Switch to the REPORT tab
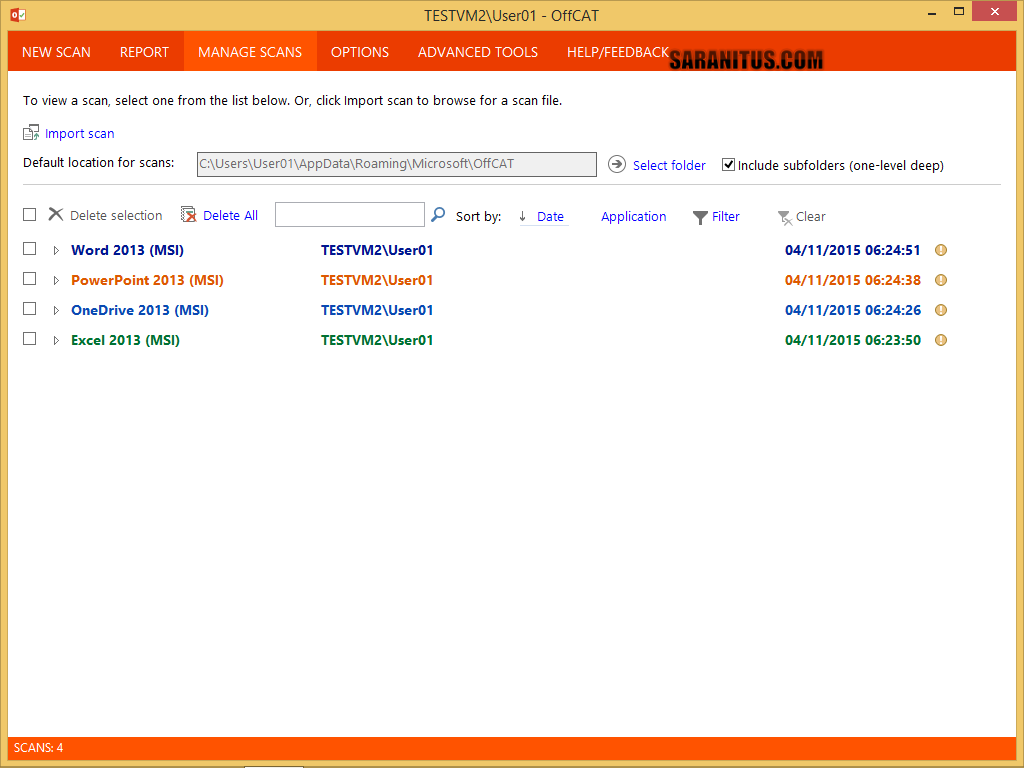 (x=144, y=52)
